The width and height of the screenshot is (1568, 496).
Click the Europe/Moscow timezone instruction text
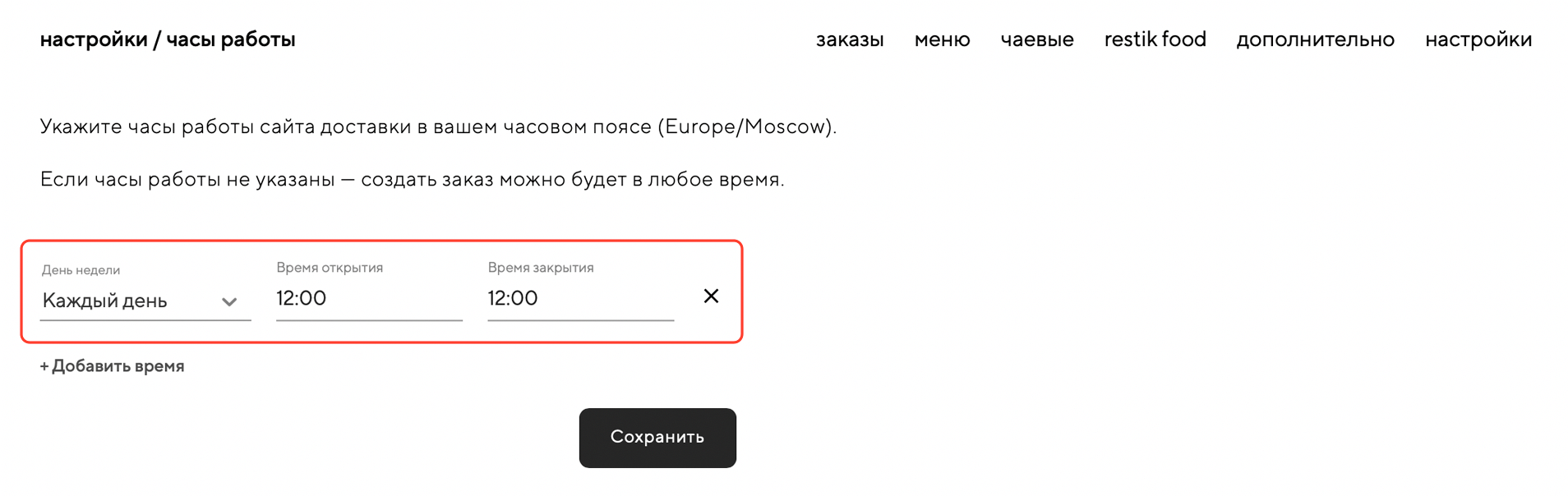438,126
